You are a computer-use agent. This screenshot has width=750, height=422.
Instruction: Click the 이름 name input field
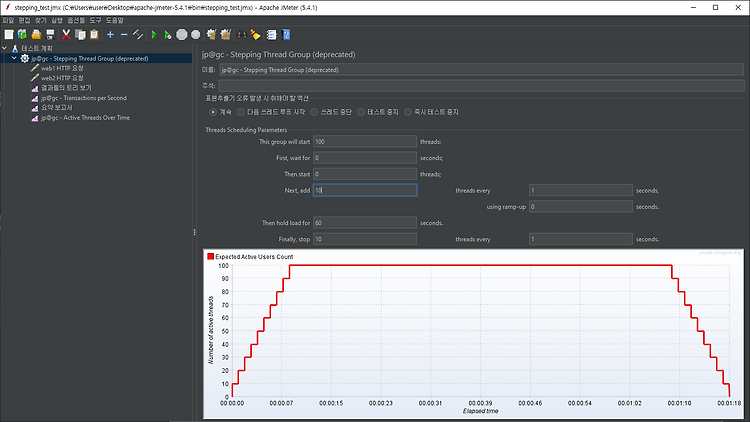(x=481, y=70)
